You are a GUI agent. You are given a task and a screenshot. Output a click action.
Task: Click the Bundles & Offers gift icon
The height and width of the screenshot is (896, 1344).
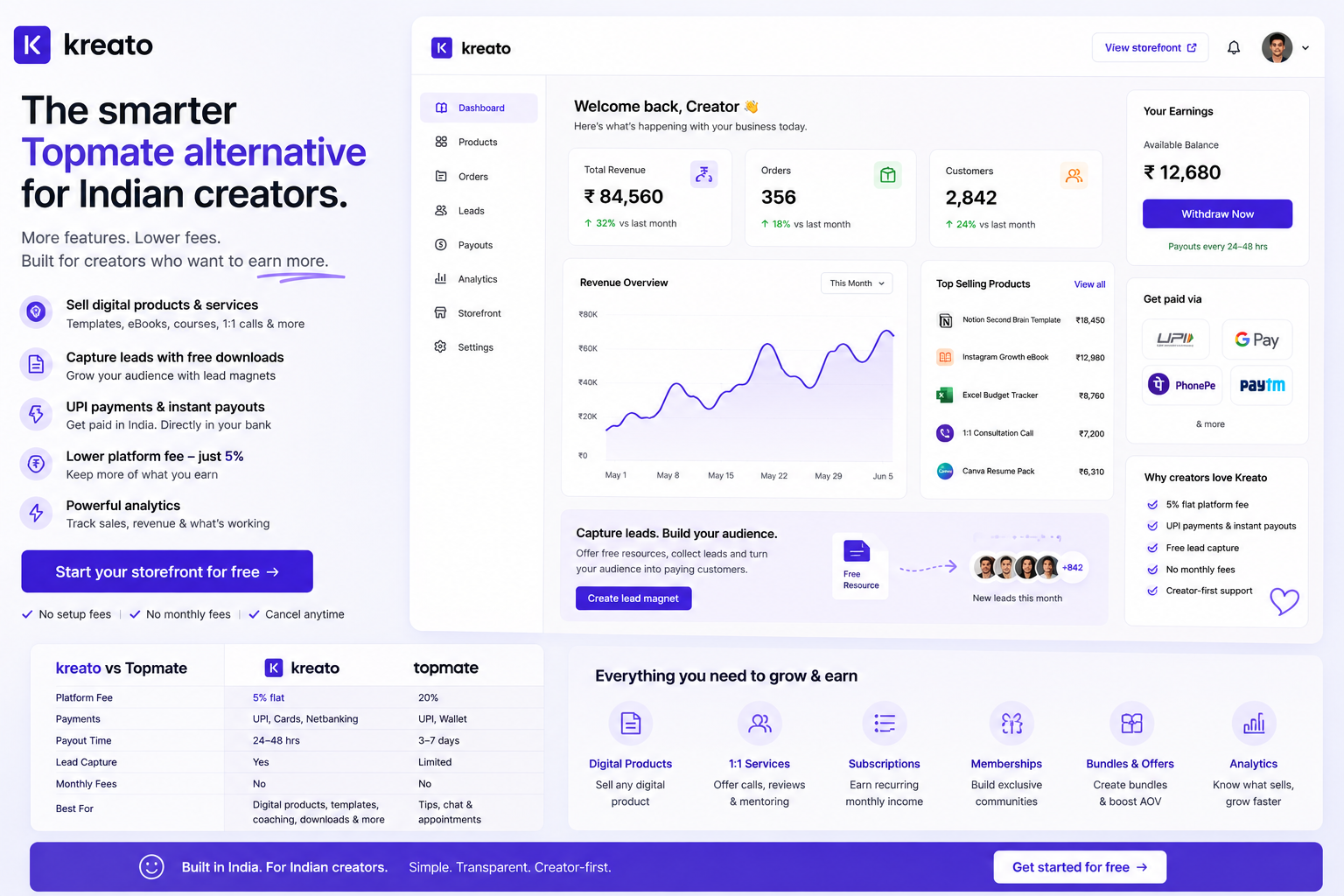(1131, 724)
